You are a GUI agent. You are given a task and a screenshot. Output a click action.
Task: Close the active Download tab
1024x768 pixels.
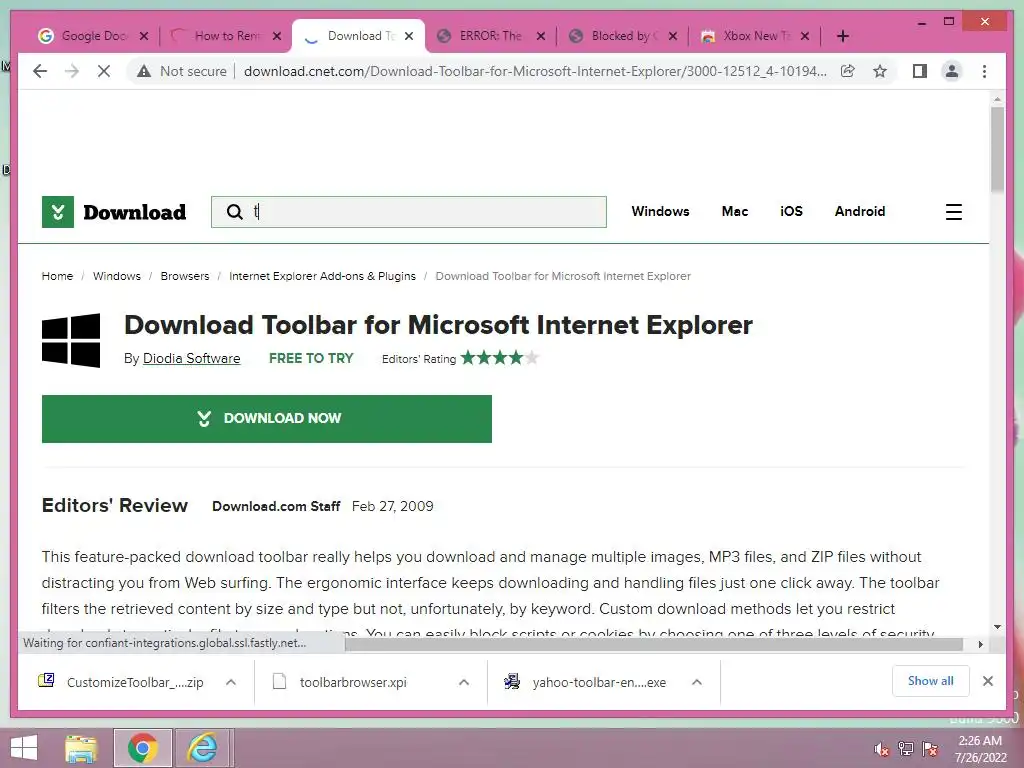(409, 36)
